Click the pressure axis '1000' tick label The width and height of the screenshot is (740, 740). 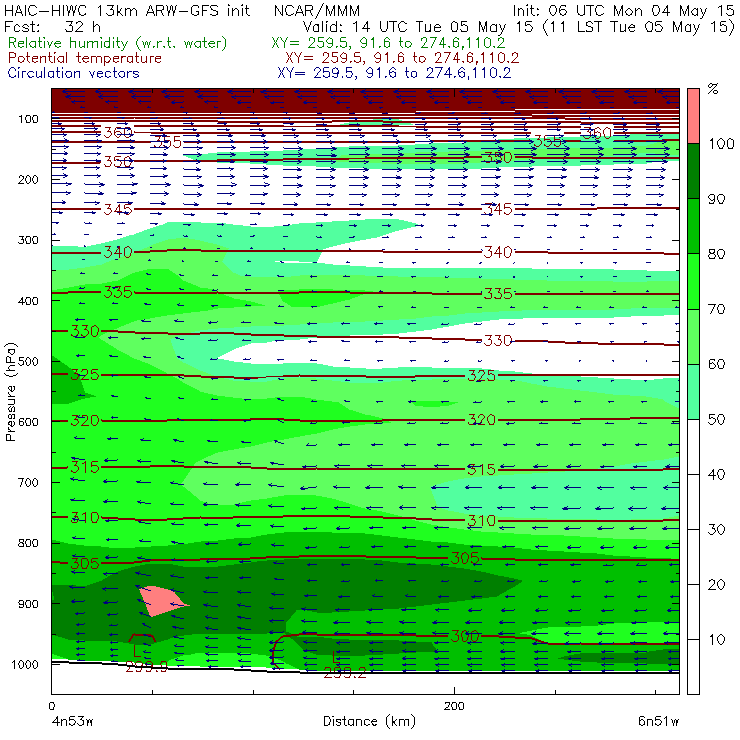[25, 664]
